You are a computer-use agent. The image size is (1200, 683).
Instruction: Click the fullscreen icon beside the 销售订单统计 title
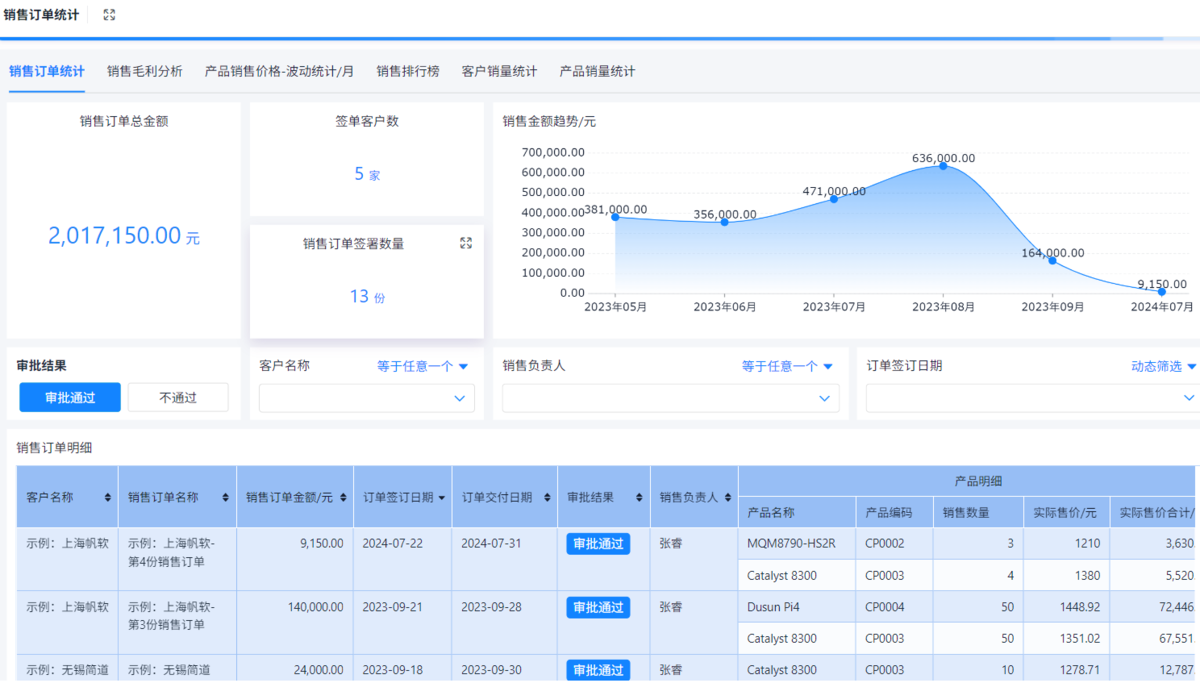tap(109, 15)
